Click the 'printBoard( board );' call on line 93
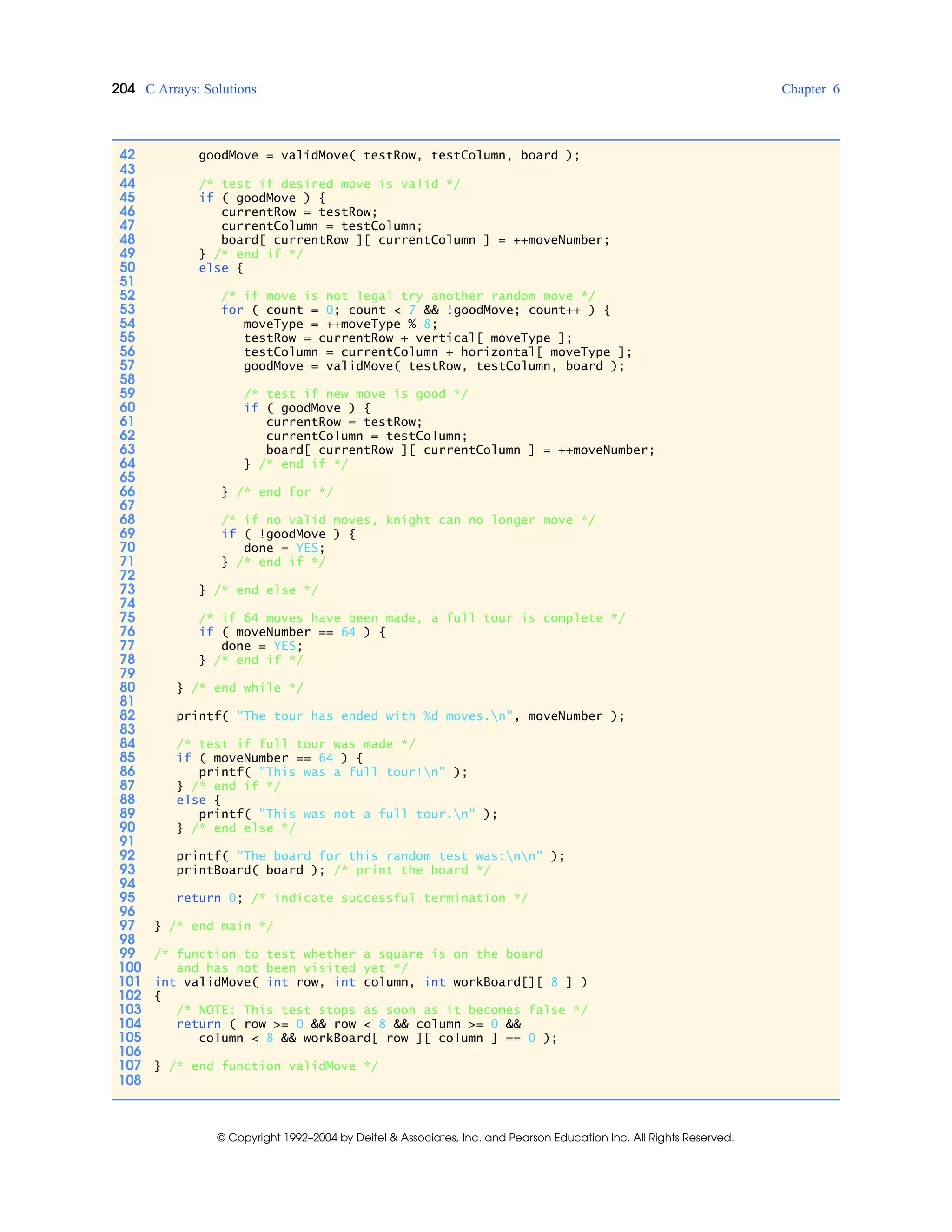 click(x=251, y=870)
